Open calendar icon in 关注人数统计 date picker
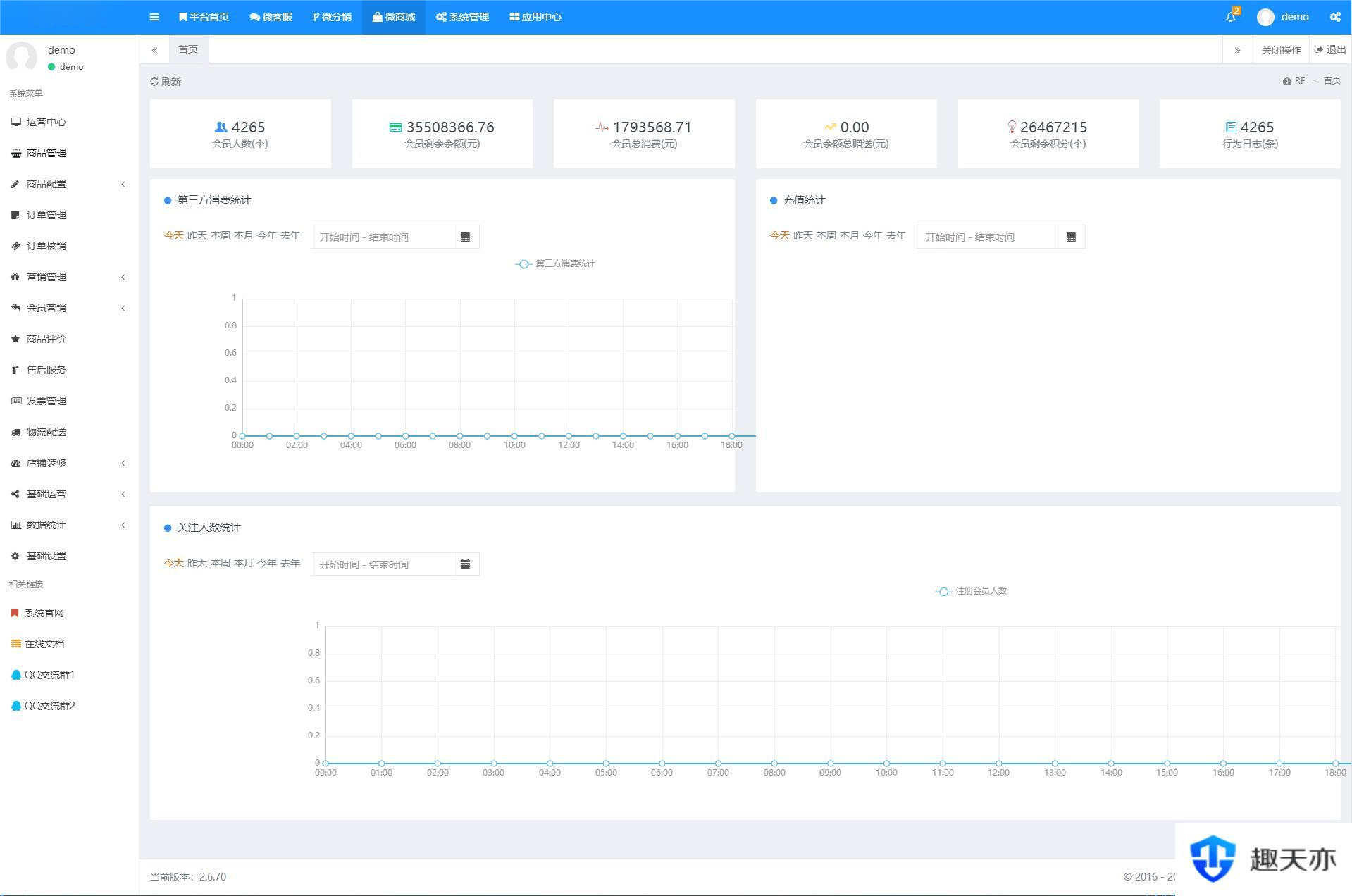Viewport: 1352px width, 896px height. pos(465,564)
